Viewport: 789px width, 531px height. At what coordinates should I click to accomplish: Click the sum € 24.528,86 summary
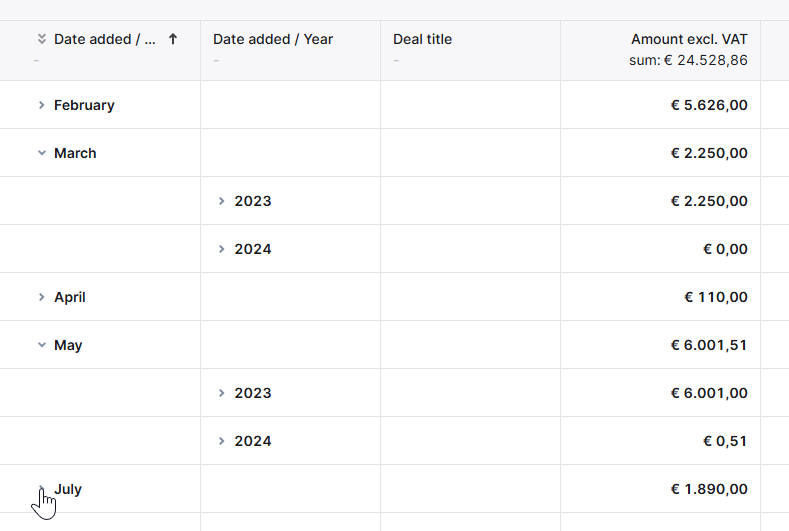click(688, 60)
